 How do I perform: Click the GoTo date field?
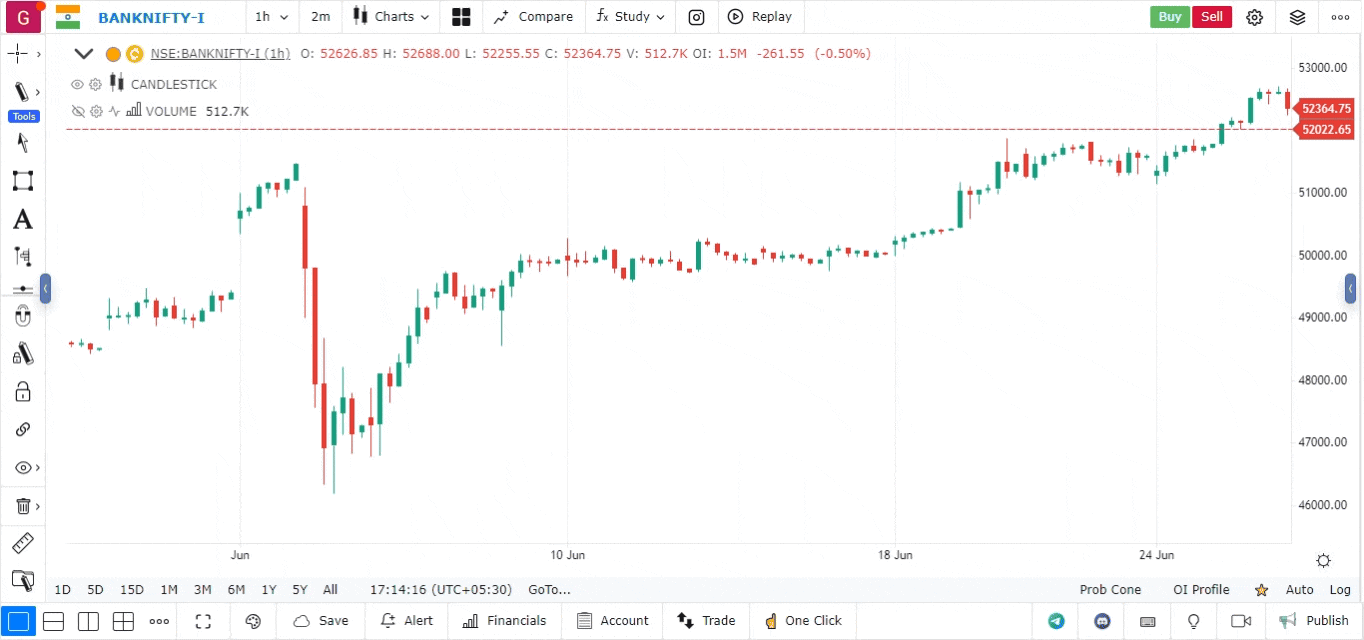tap(548, 590)
